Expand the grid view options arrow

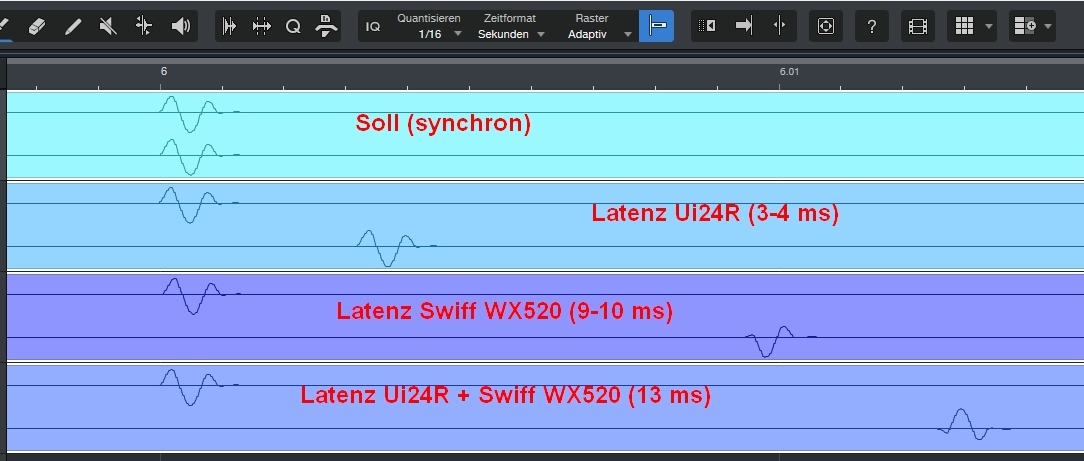pos(989,27)
